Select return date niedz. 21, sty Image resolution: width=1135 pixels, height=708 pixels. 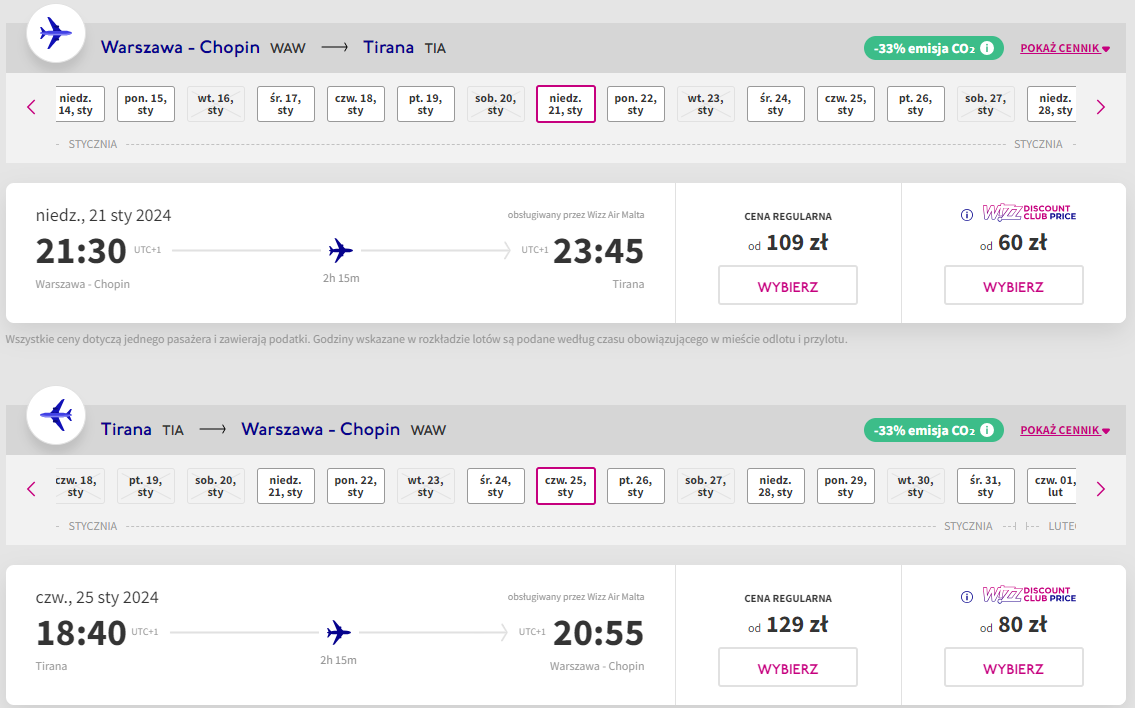pos(285,486)
